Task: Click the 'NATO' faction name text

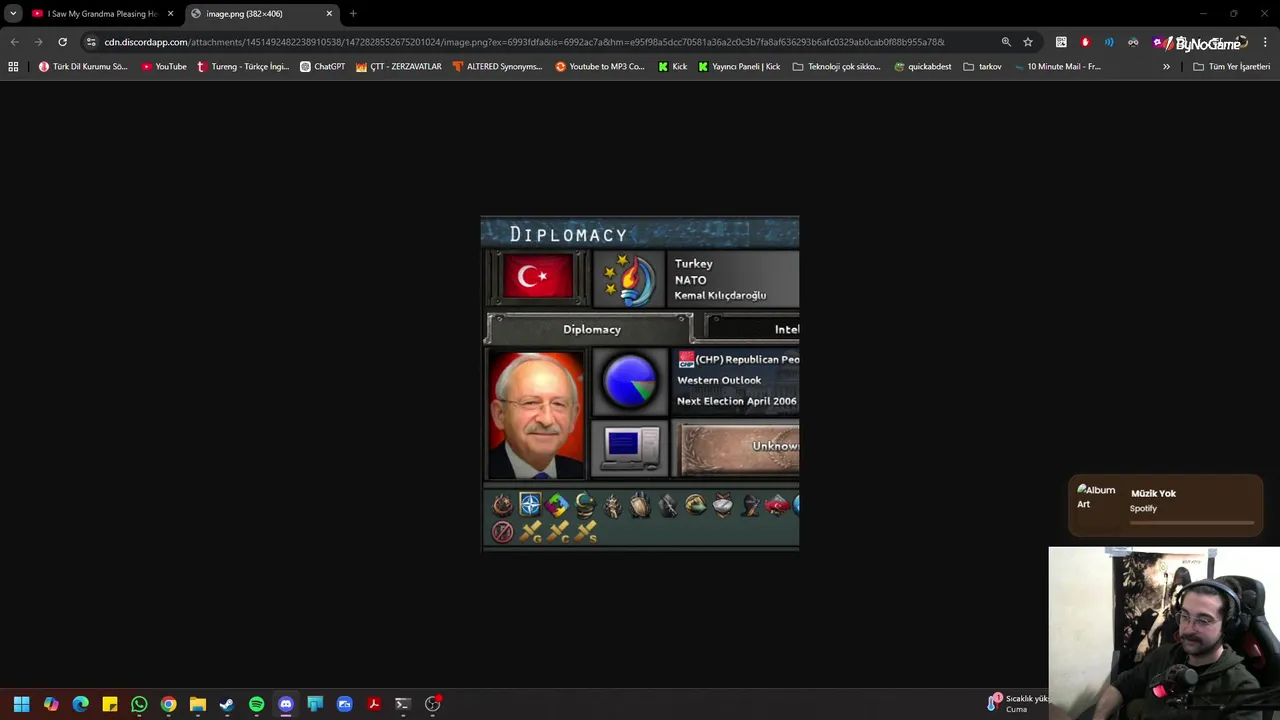Action: [x=690, y=280]
